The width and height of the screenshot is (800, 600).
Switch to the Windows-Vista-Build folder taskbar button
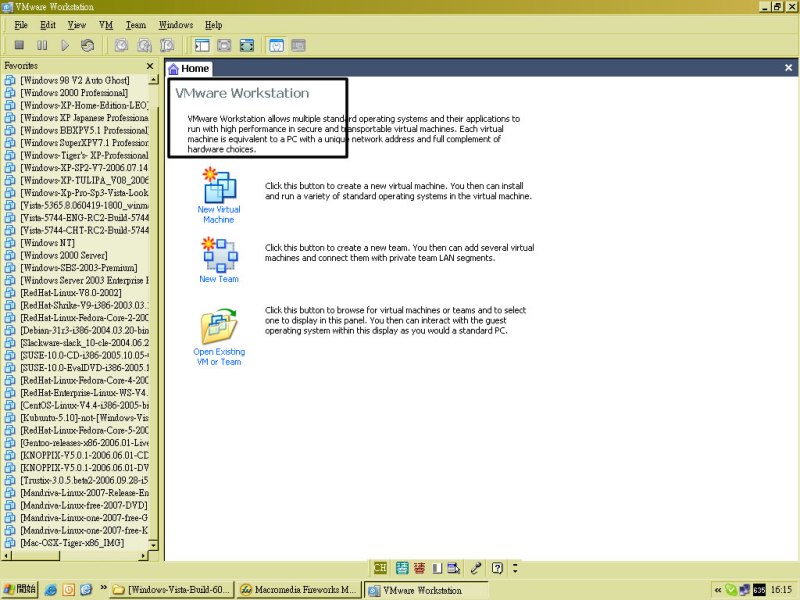172,590
